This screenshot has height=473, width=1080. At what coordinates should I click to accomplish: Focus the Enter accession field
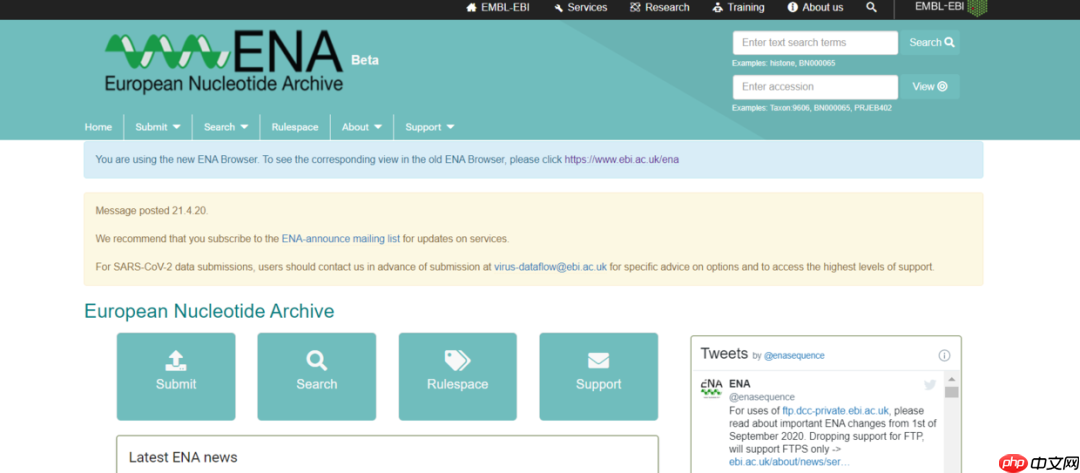coord(816,87)
